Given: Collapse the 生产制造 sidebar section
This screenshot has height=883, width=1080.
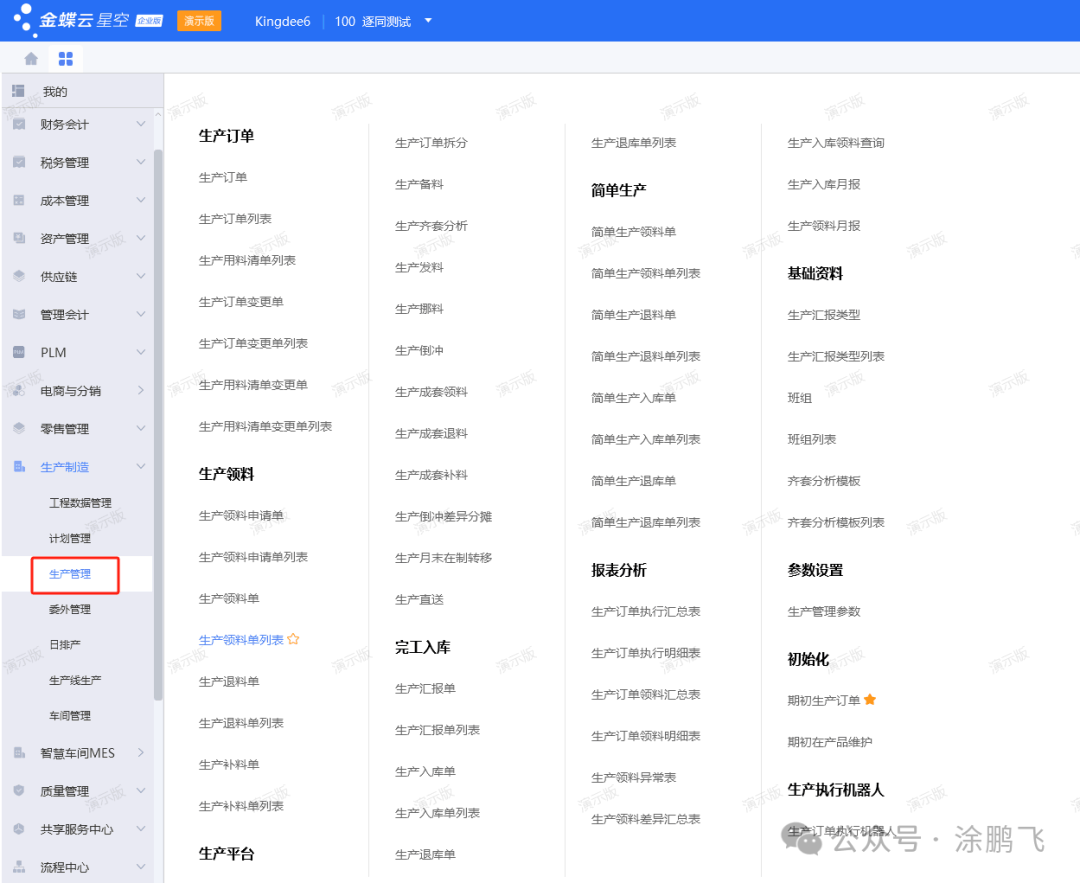Looking at the screenshot, I should pos(140,466).
